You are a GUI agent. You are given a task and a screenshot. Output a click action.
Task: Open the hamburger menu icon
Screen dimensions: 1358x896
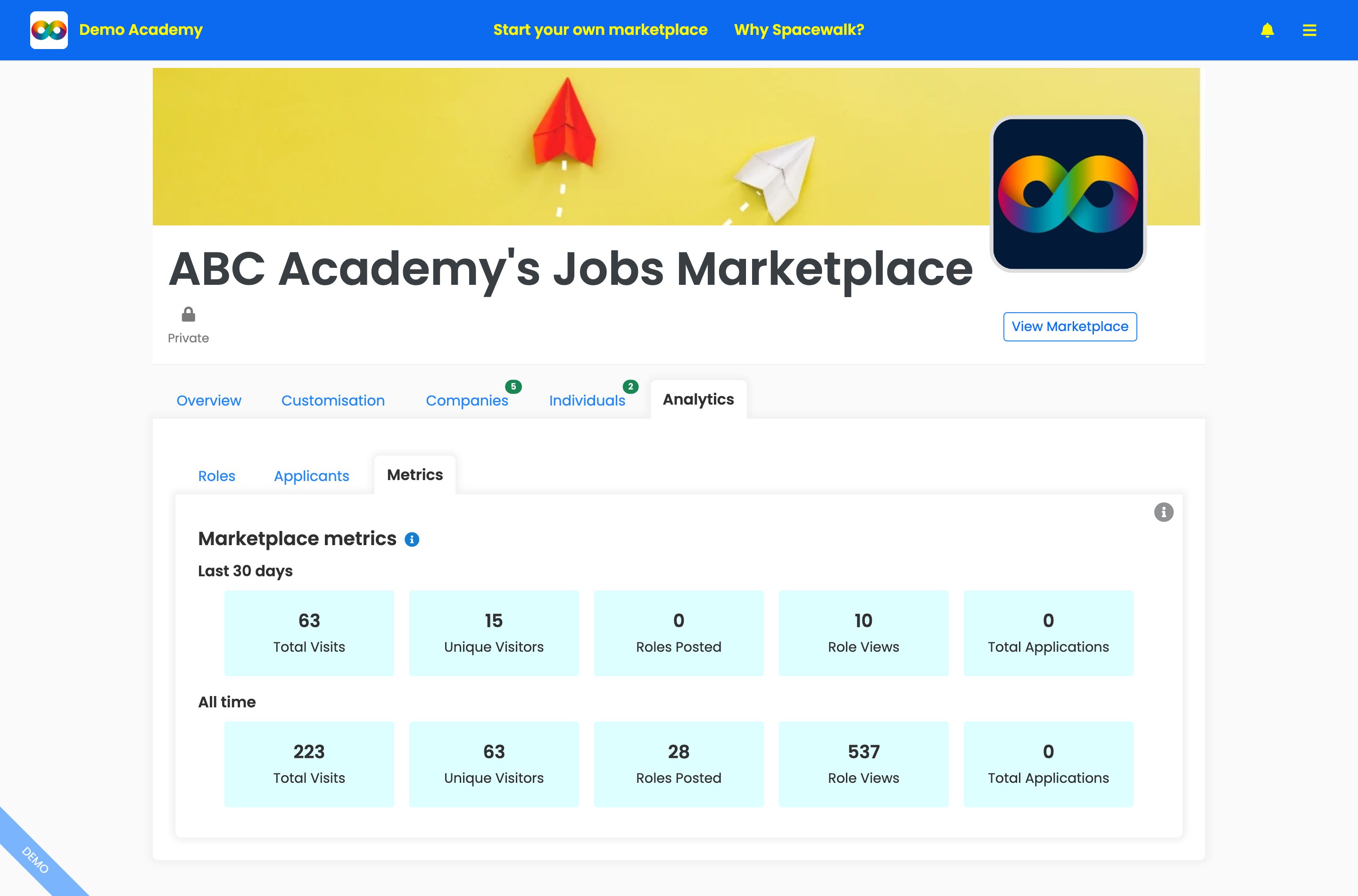[1309, 30]
